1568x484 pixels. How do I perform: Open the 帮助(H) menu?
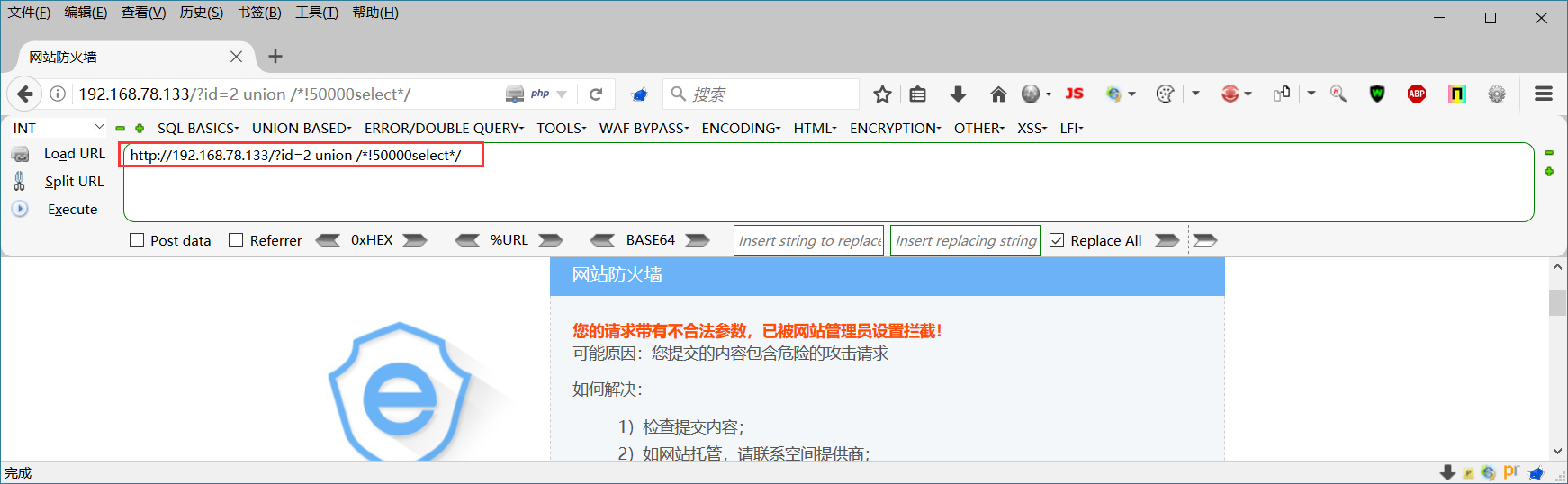click(x=375, y=13)
